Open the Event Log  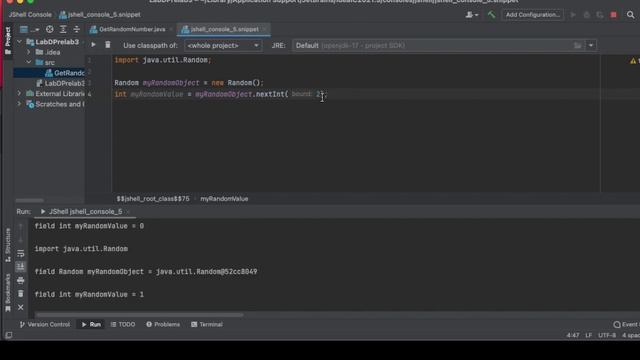point(626,324)
